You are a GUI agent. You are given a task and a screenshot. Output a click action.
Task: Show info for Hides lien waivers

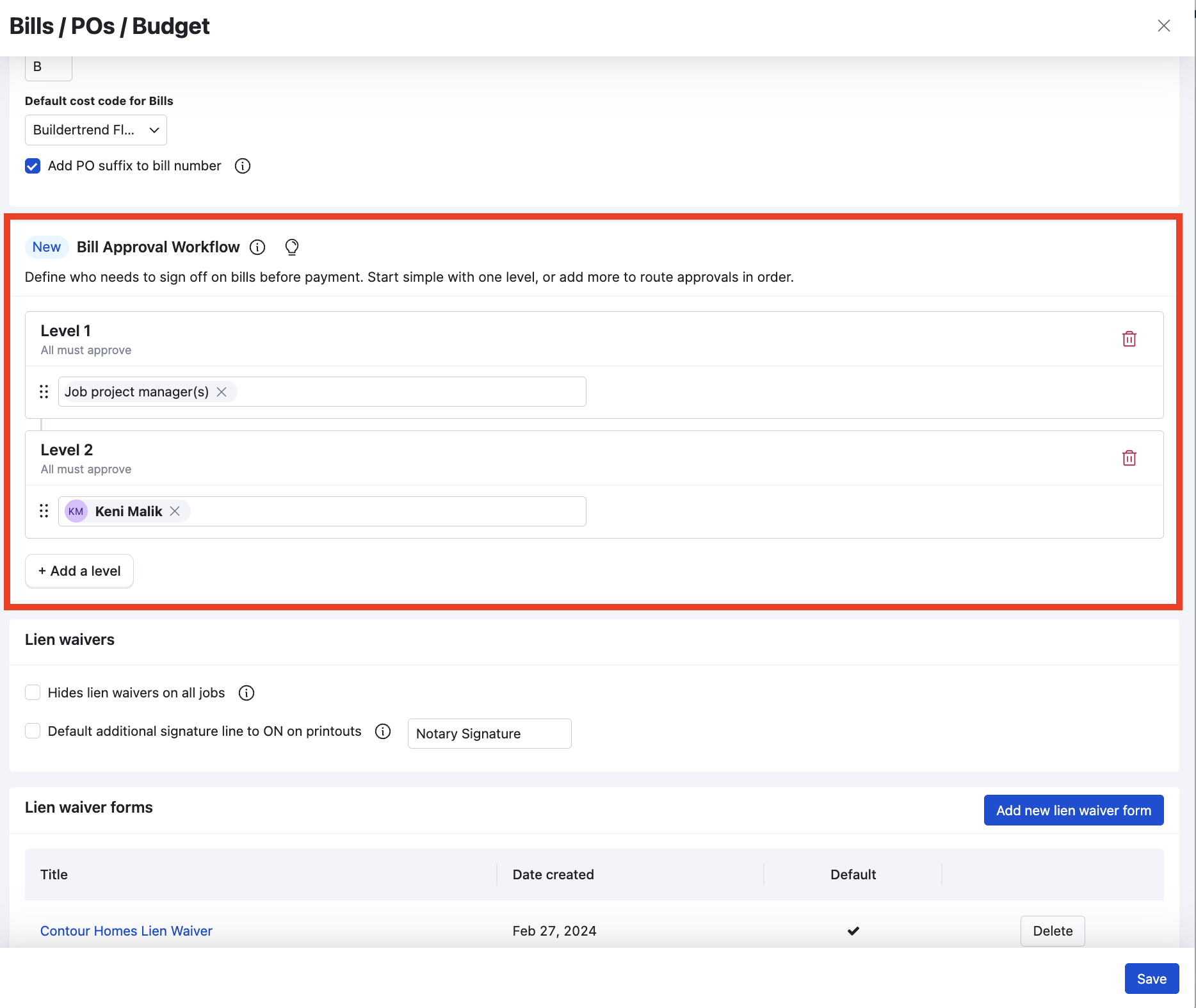click(246, 693)
